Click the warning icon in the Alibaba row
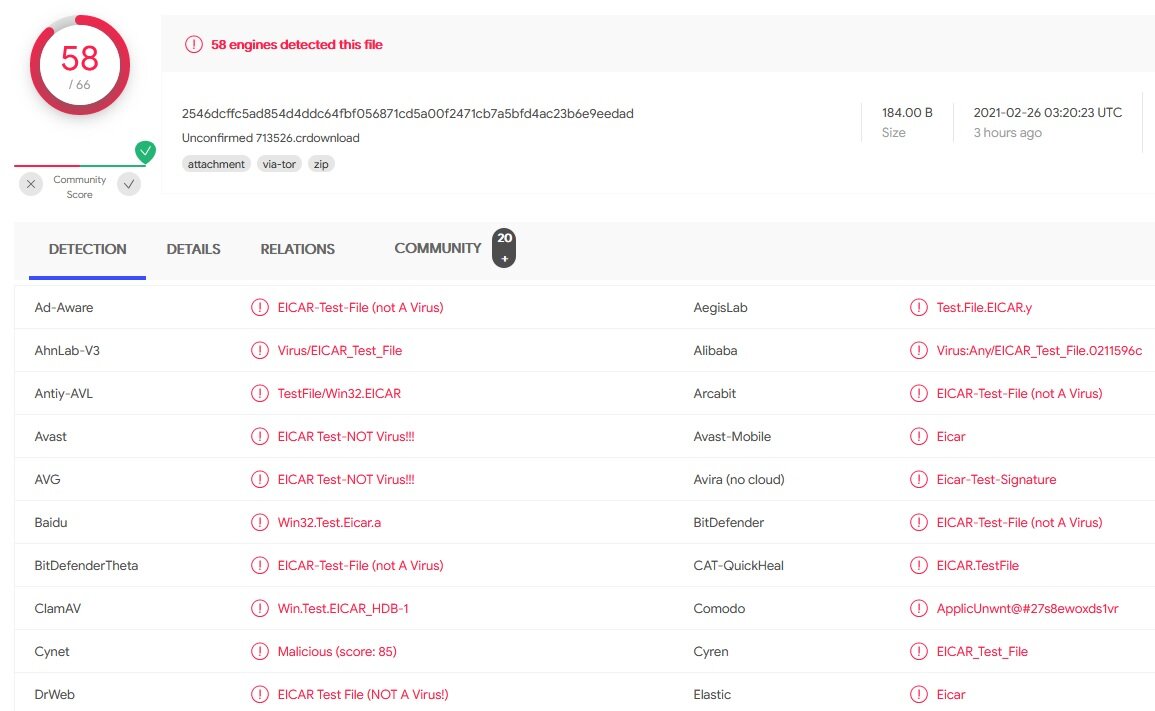1155x711 pixels. pyautogui.click(x=919, y=350)
